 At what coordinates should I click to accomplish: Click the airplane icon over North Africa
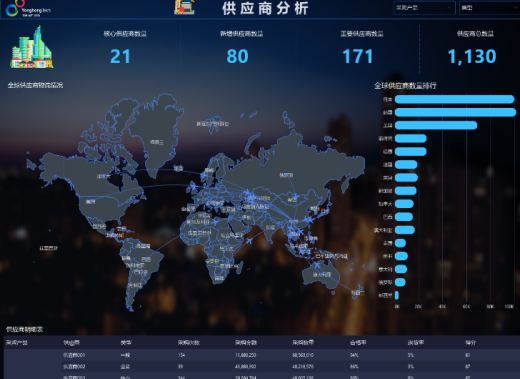216,221
